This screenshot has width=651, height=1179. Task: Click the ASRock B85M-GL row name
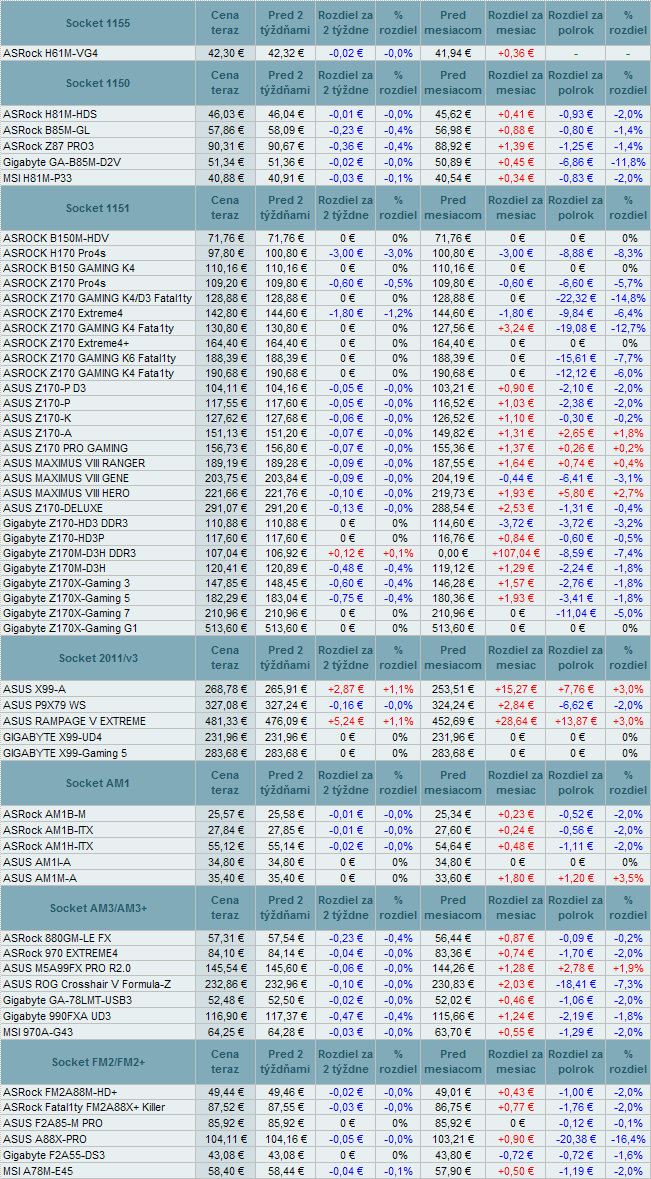click(x=47, y=130)
